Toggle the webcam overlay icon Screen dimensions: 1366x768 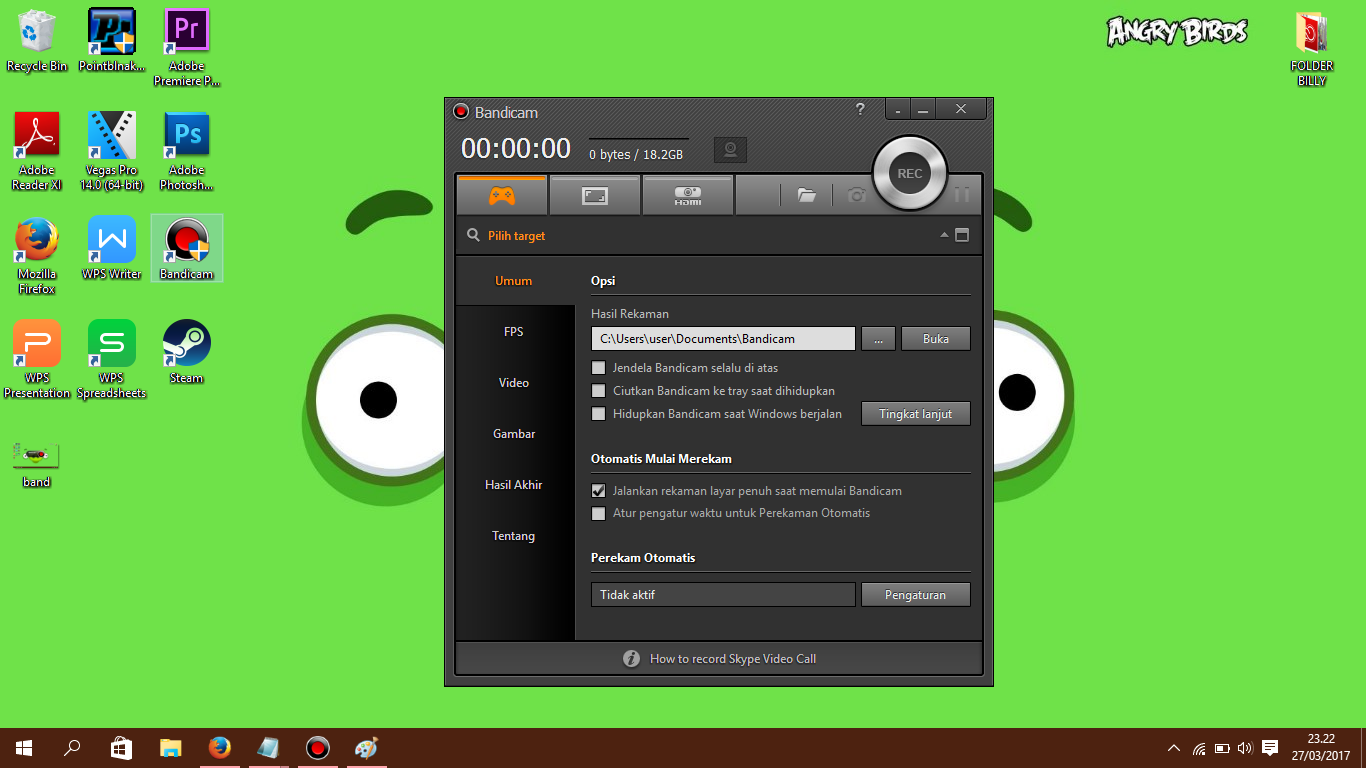coord(730,151)
